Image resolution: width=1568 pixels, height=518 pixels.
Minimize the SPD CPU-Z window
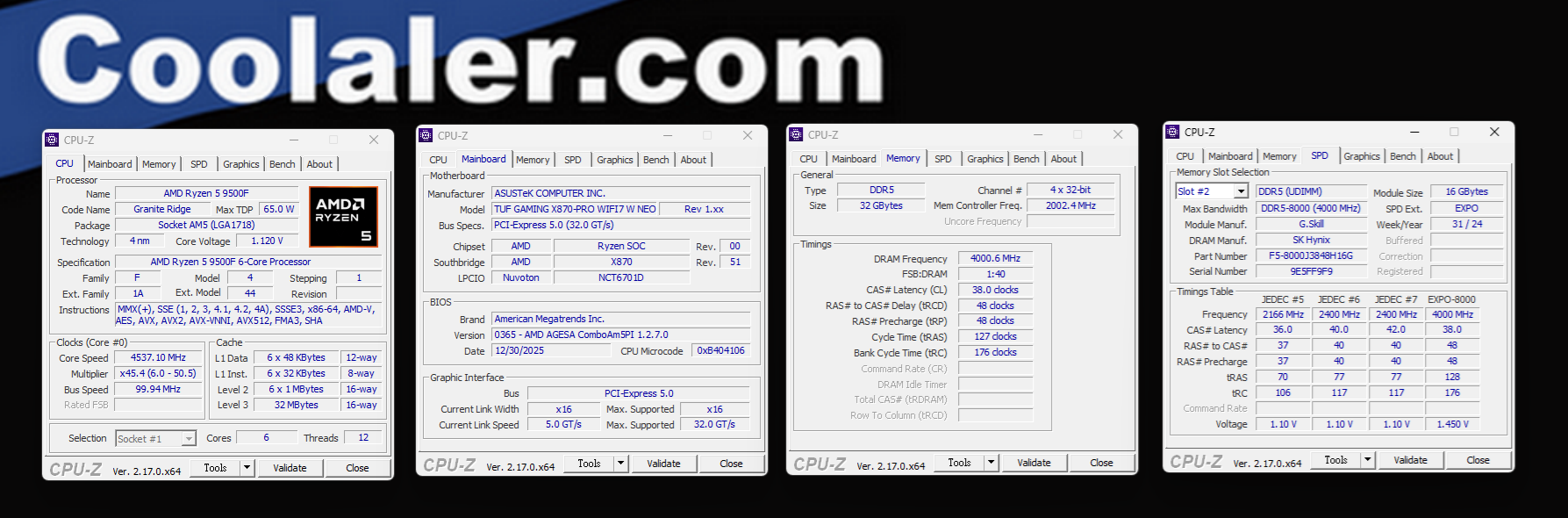1414,132
